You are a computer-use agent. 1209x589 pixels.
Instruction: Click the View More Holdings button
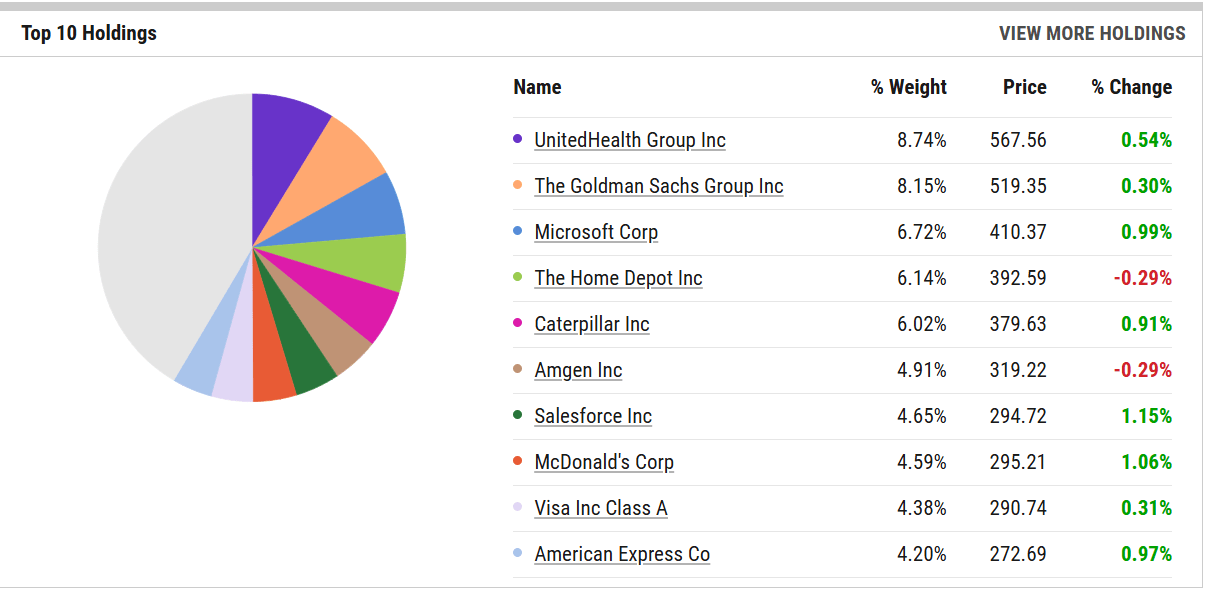pos(1092,33)
